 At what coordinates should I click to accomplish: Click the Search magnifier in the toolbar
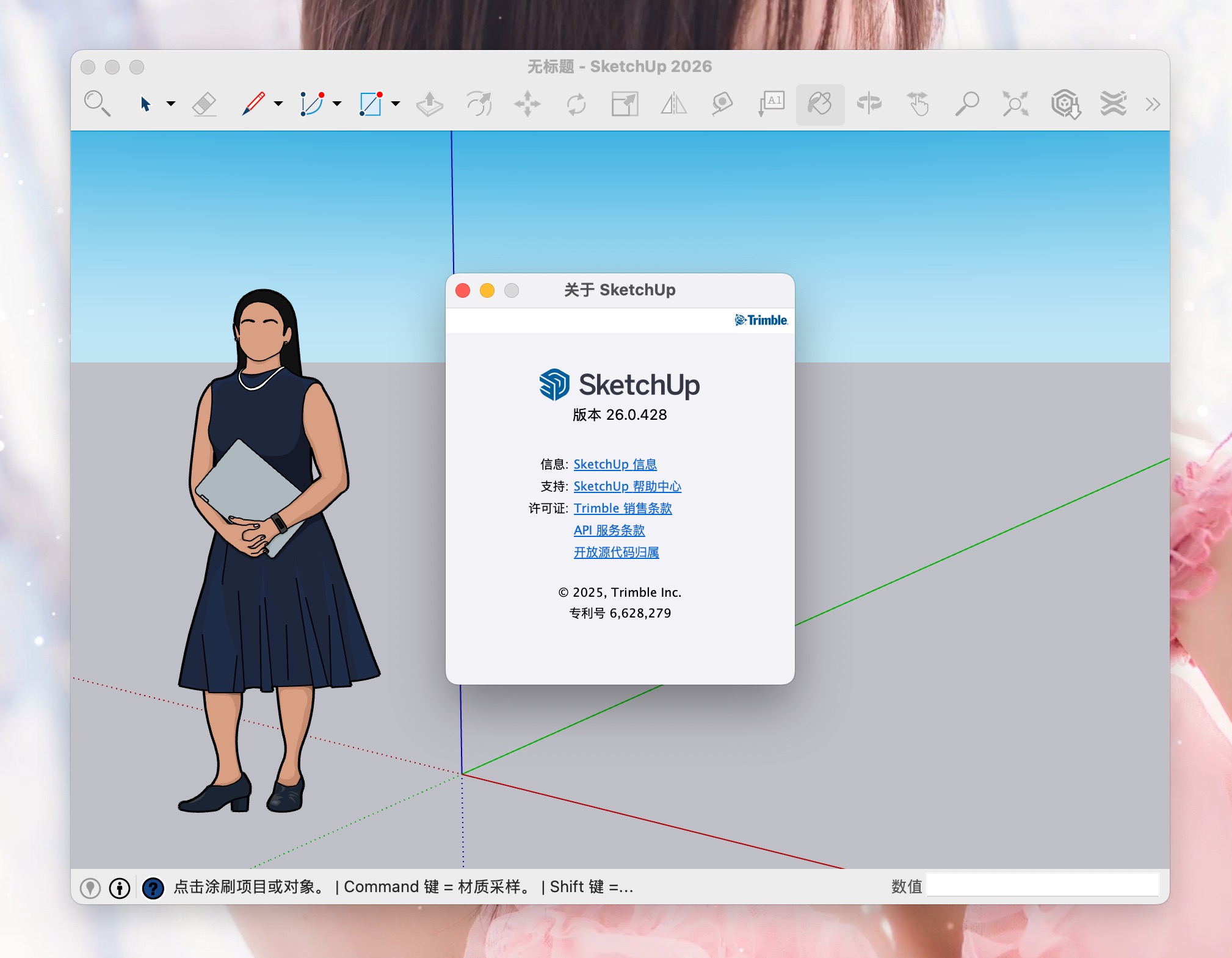pyautogui.click(x=97, y=104)
